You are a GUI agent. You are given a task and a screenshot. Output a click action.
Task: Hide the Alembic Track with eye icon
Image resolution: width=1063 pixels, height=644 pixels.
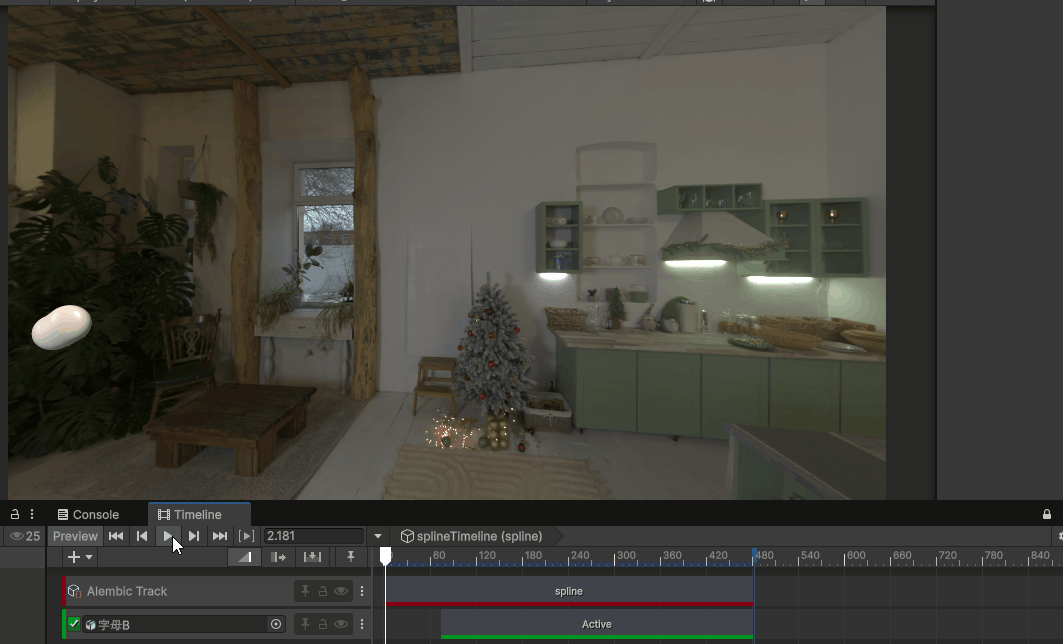pyautogui.click(x=341, y=591)
